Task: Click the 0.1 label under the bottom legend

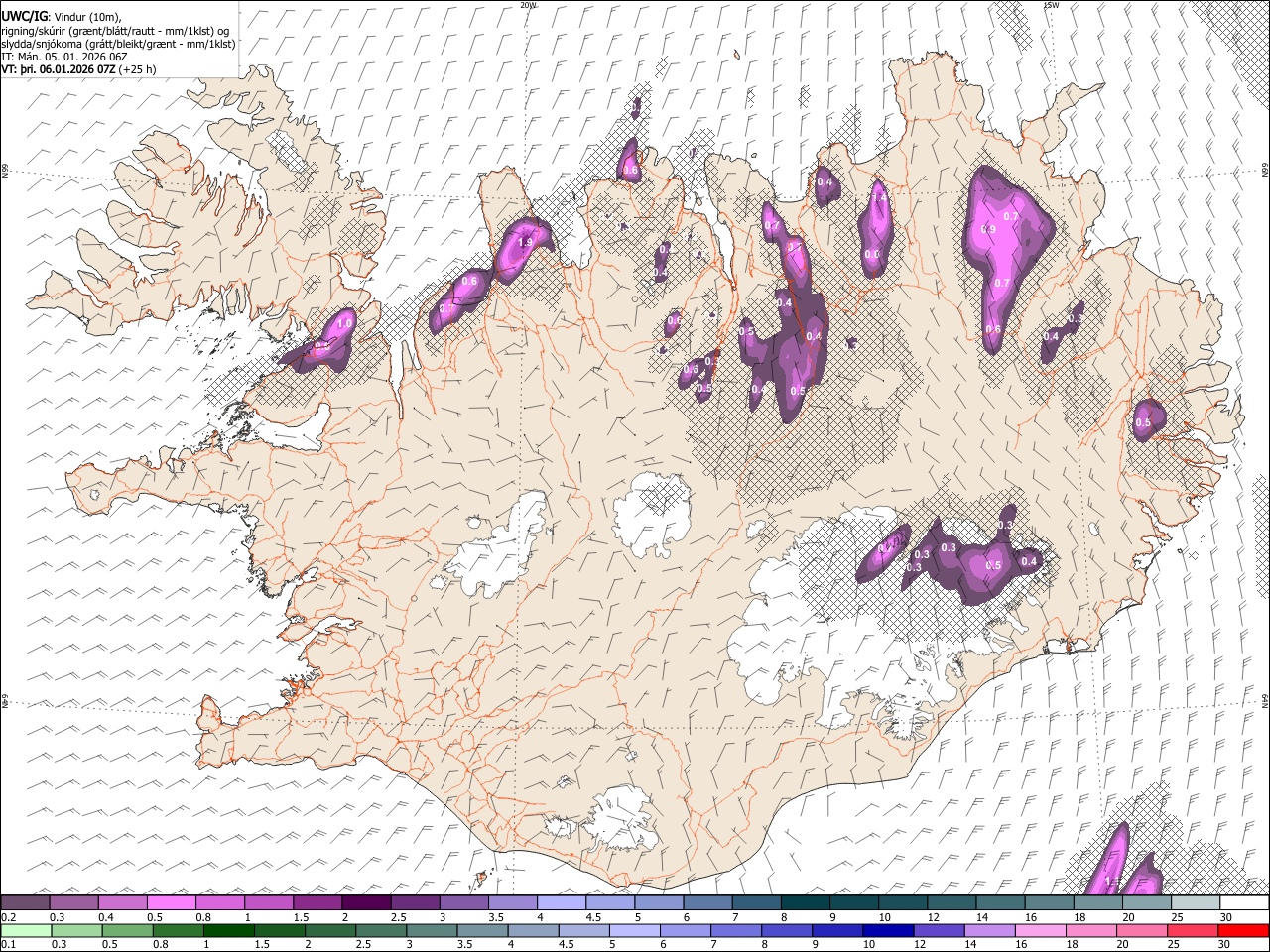Action: [7, 944]
